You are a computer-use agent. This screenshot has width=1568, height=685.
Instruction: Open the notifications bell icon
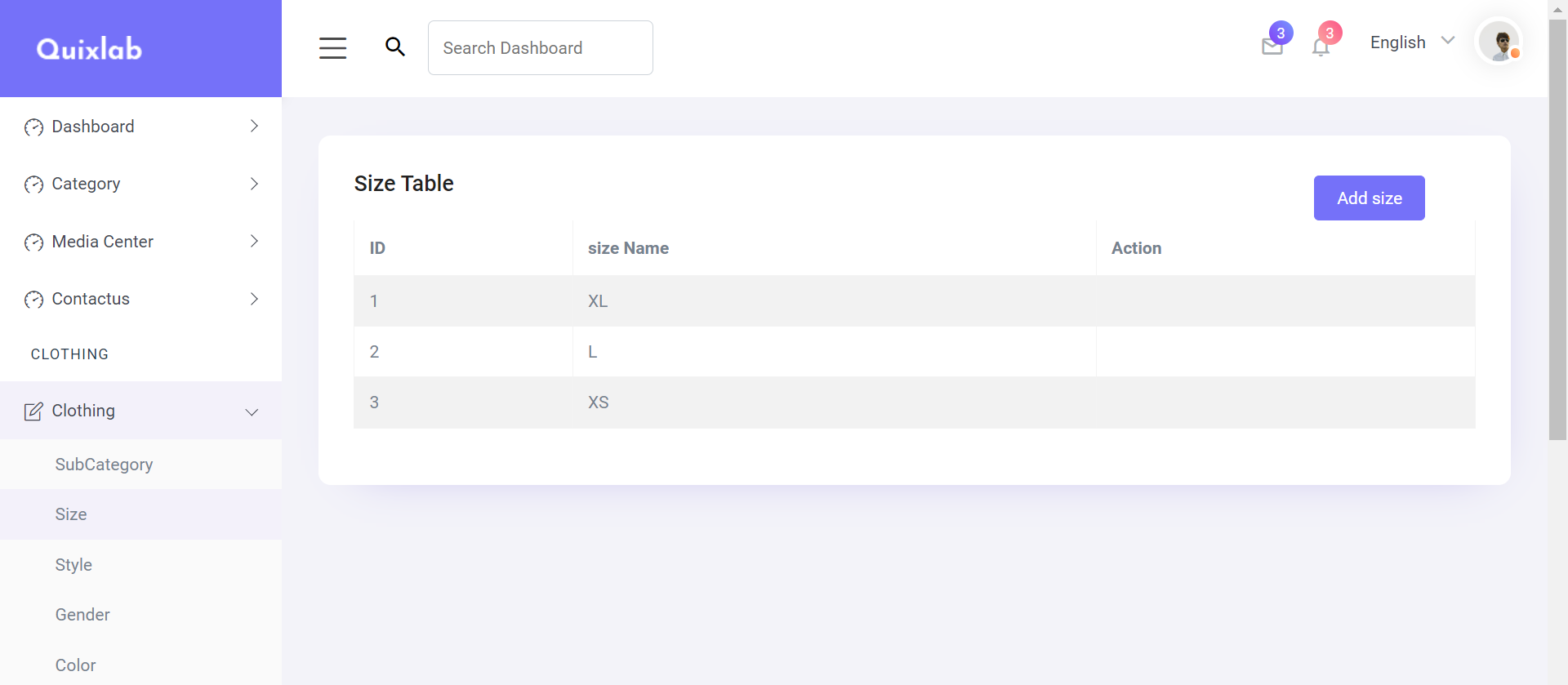pos(1321,47)
